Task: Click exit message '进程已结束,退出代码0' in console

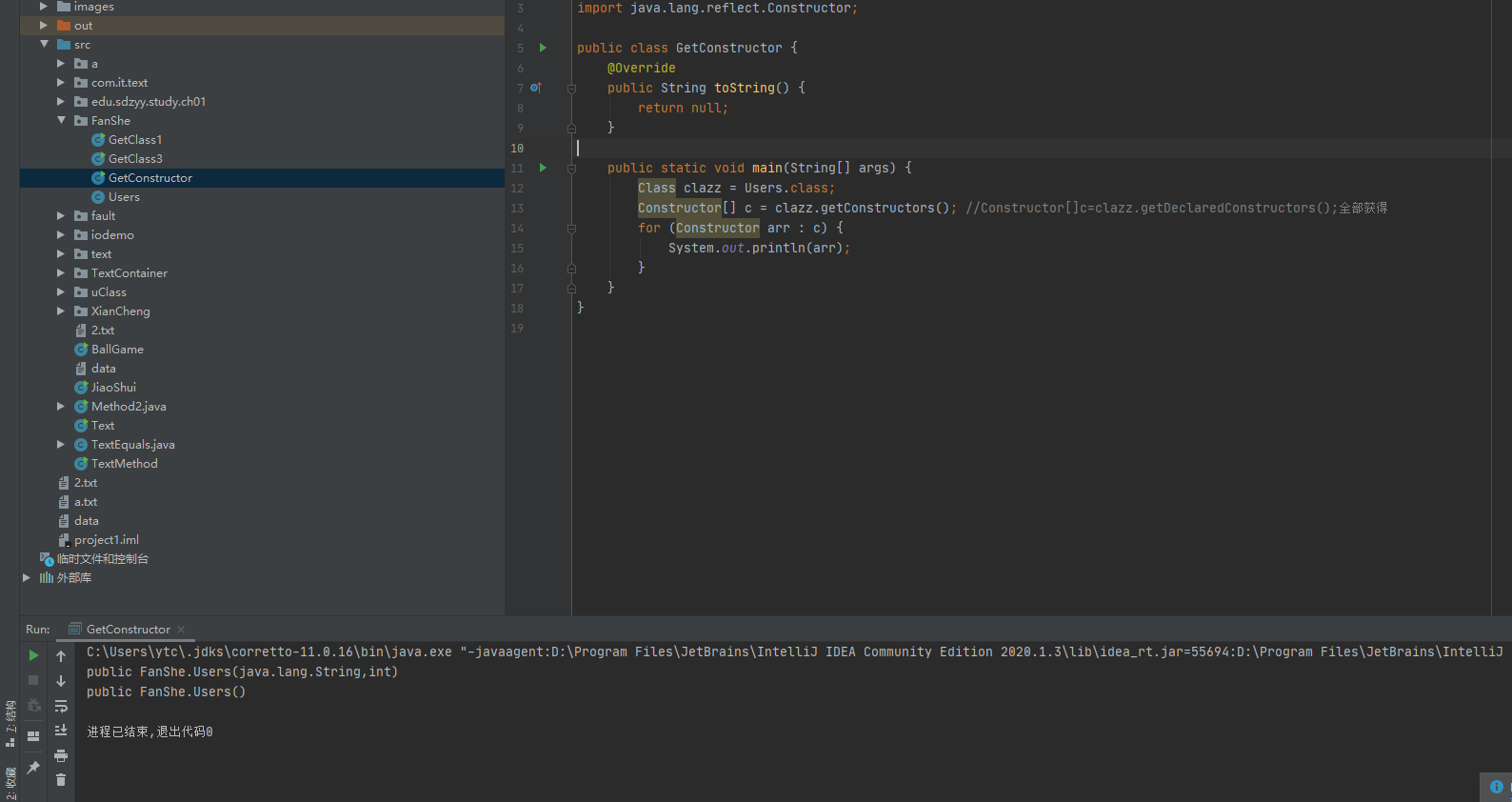Action: (149, 732)
